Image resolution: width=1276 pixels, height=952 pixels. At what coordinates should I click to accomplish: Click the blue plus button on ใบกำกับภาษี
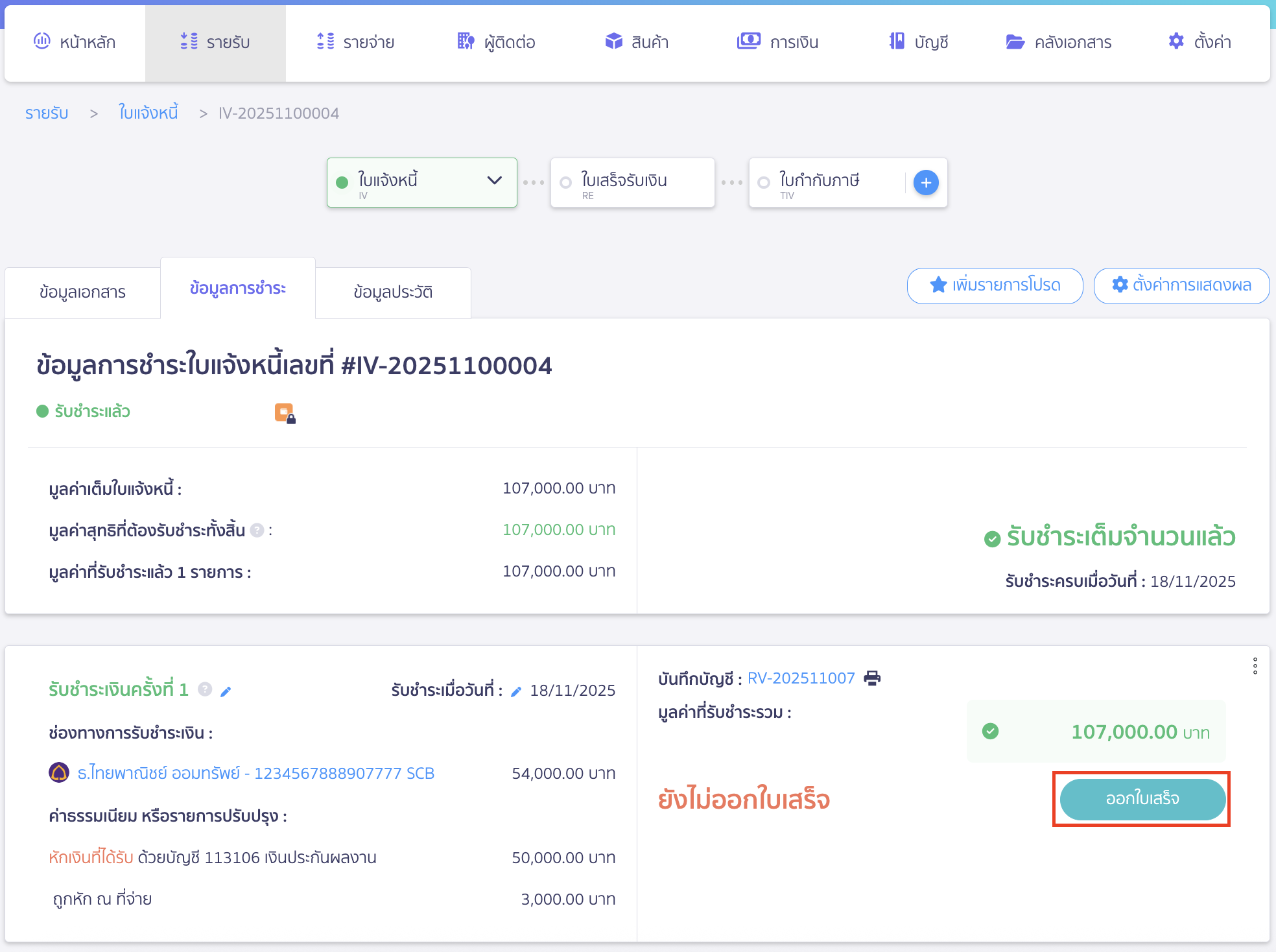click(926, 183)
